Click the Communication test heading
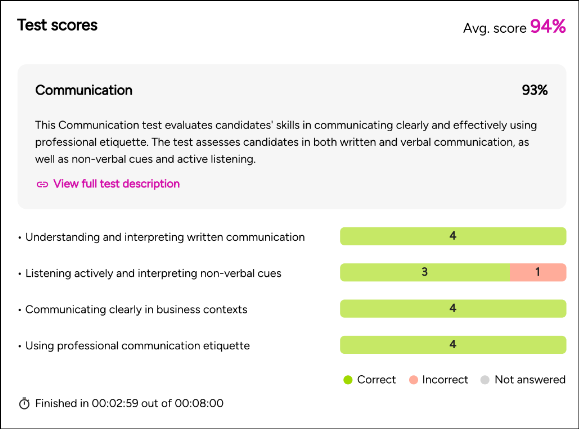This screenshot has width=579, height=429. pyautogui.click(x=84, y=90)
